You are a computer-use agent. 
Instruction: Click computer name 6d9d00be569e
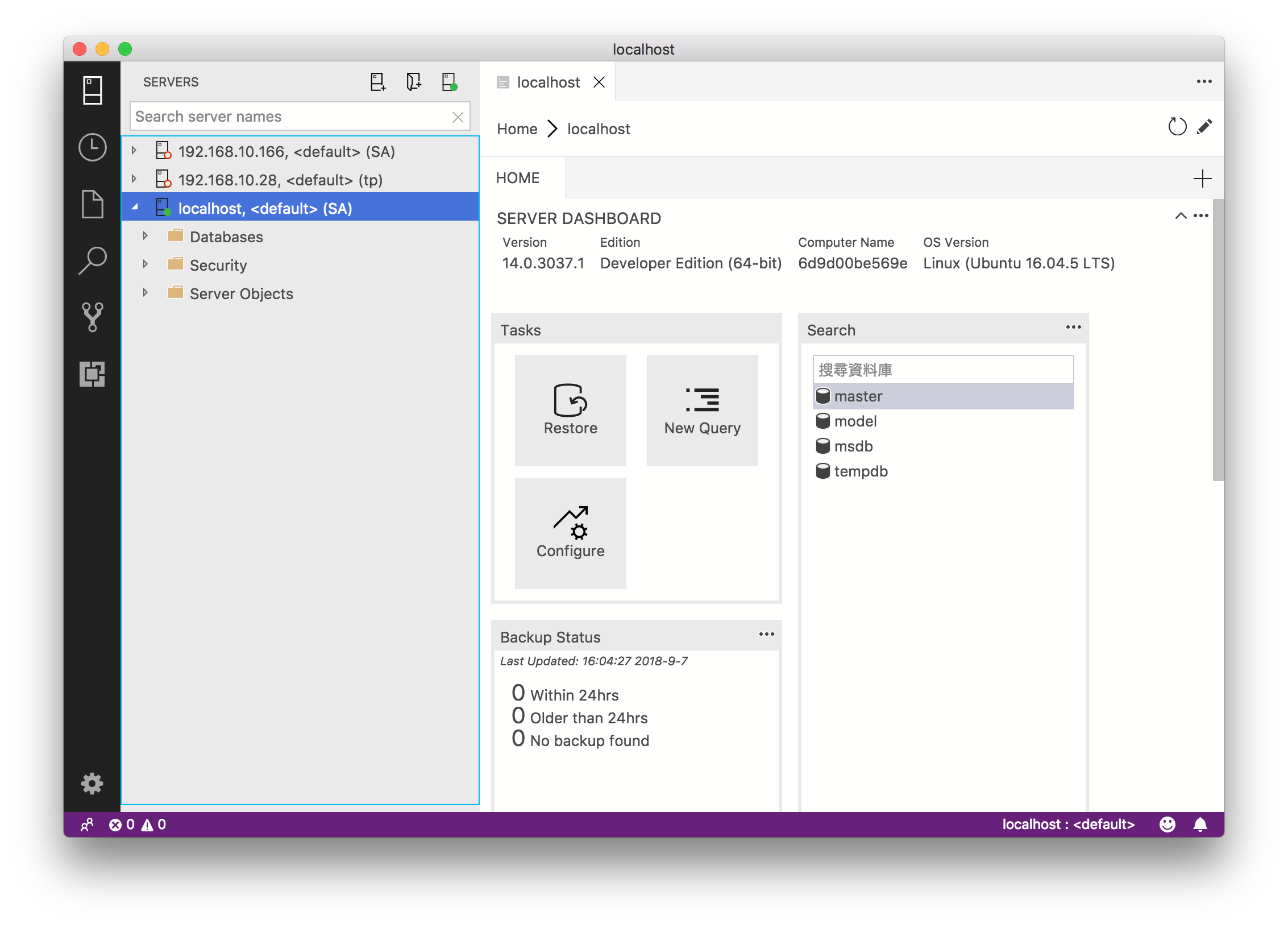(x=853, y=263)
